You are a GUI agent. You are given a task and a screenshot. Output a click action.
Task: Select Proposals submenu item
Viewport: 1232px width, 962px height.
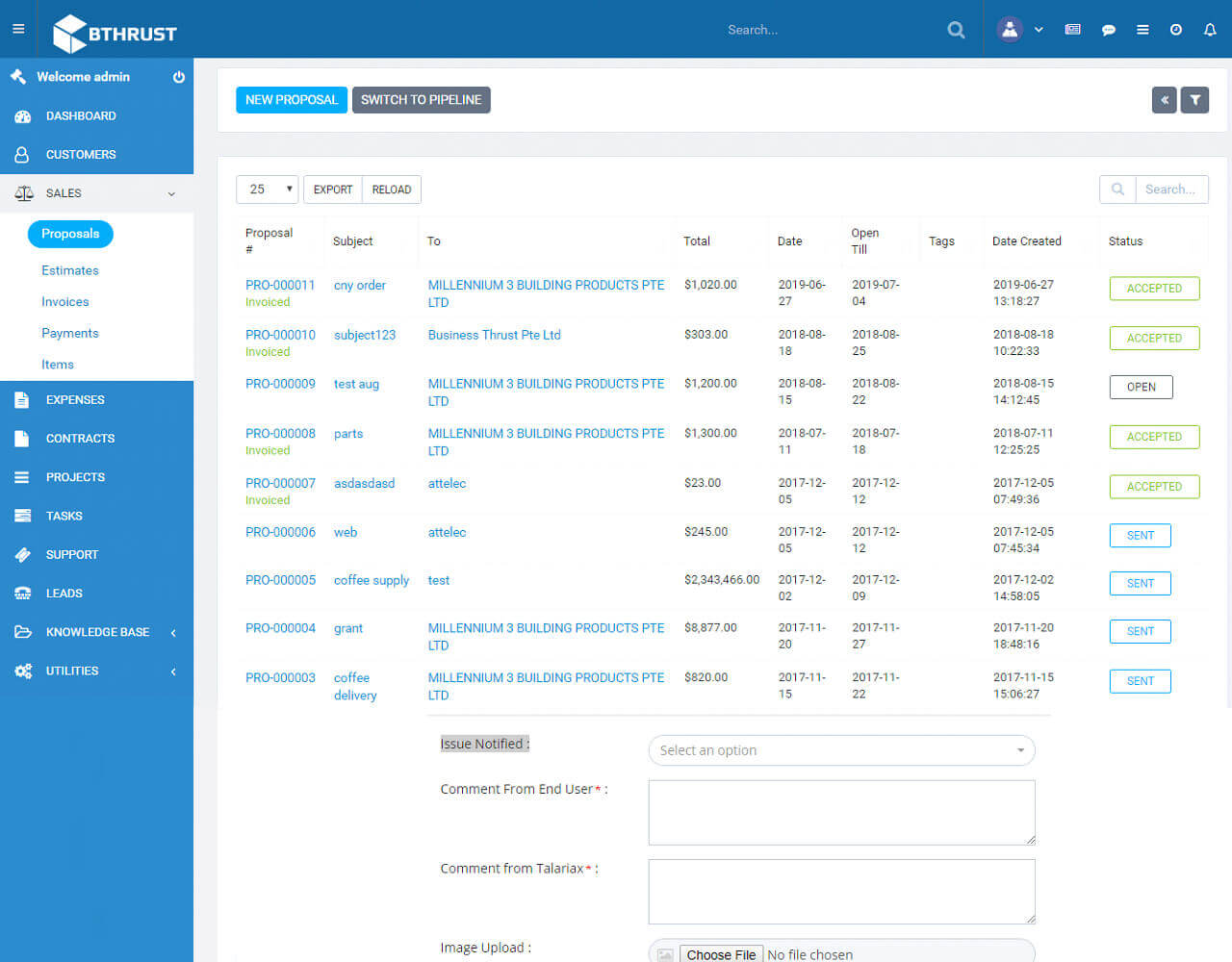70,234
